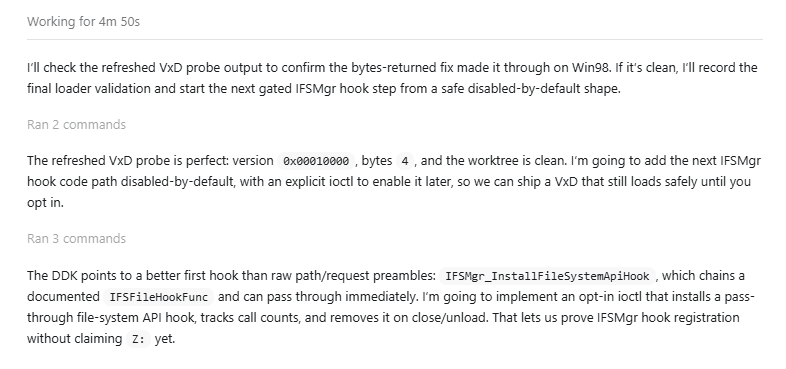This screenshot has width=786, height=369.
Task: Select the IFSFileHookFunc code snippet
Action: [158, 297]
